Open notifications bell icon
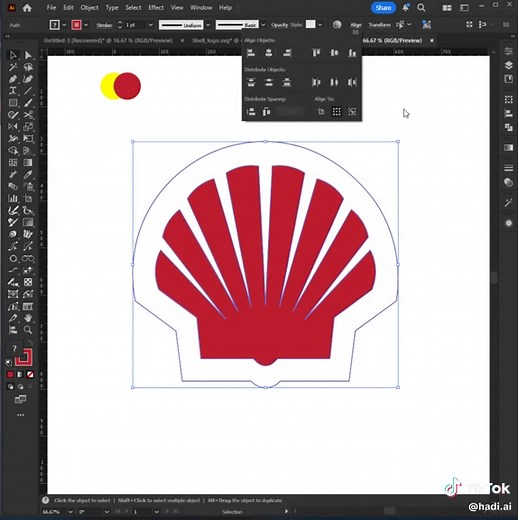Viewport: 518px width, 520px height. [405, 8]
